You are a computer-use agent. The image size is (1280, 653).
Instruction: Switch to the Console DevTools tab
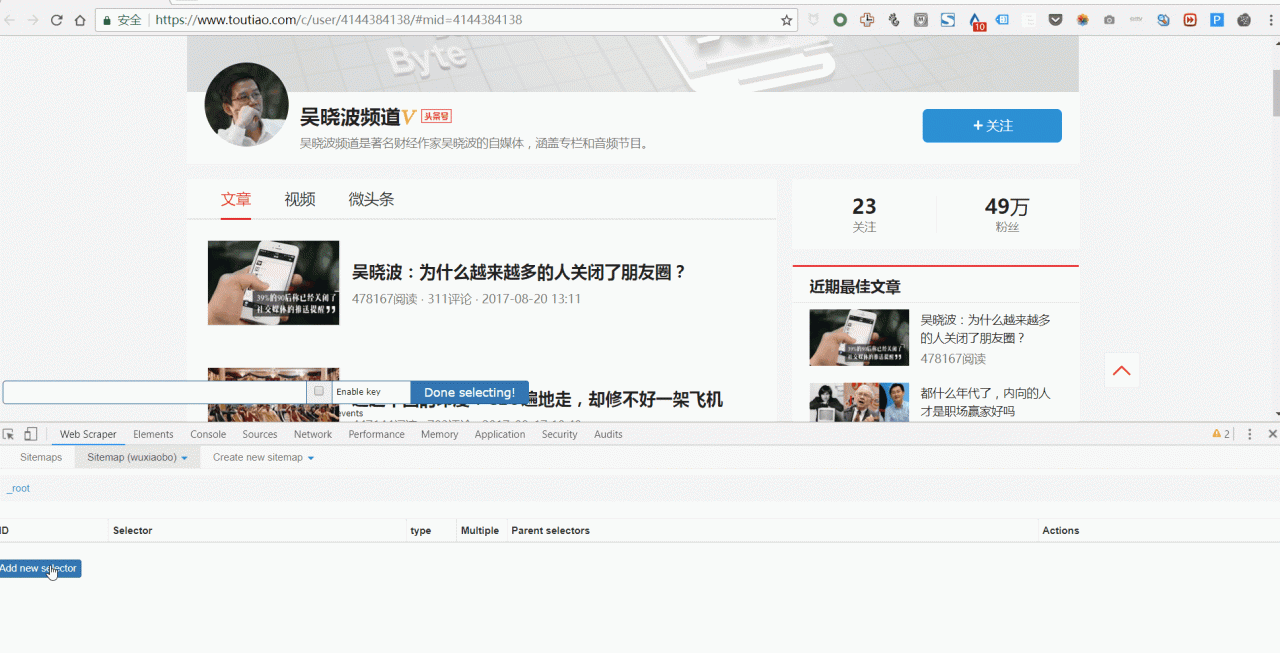pyautogui.click(x=208, y=434)
